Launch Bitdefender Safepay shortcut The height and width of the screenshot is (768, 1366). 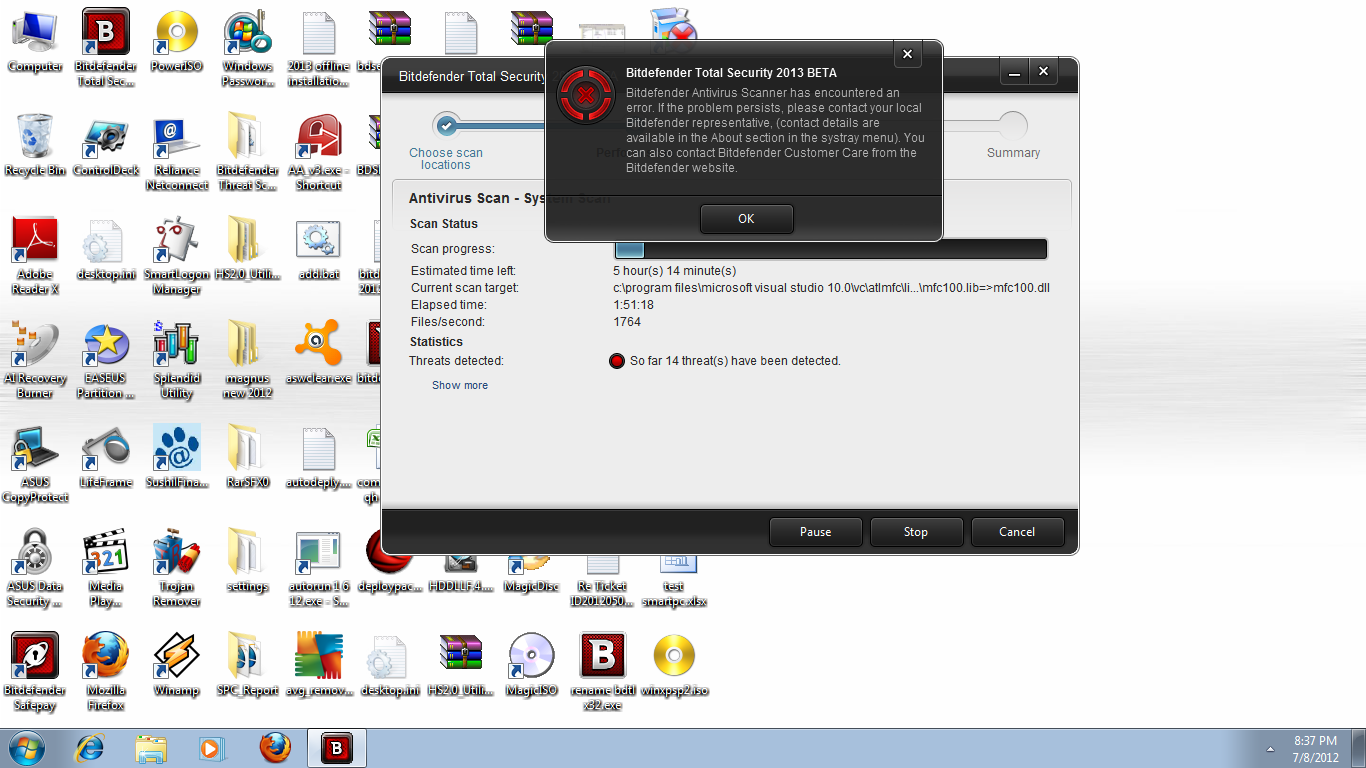35,672
